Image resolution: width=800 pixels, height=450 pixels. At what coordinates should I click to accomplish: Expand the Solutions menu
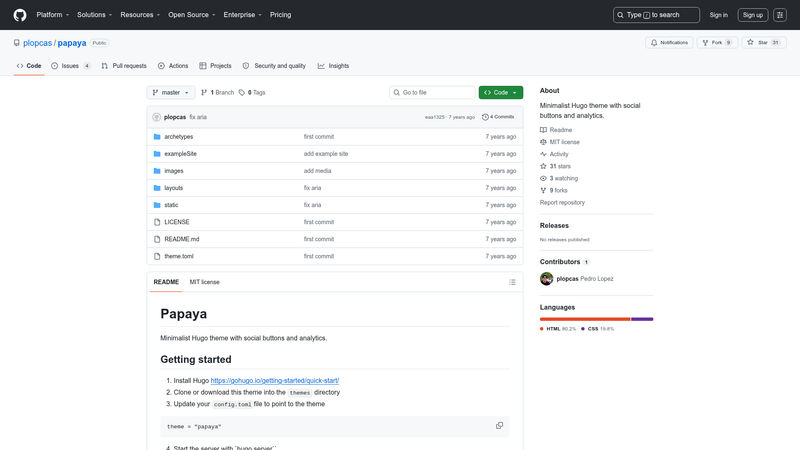(94, 15)
